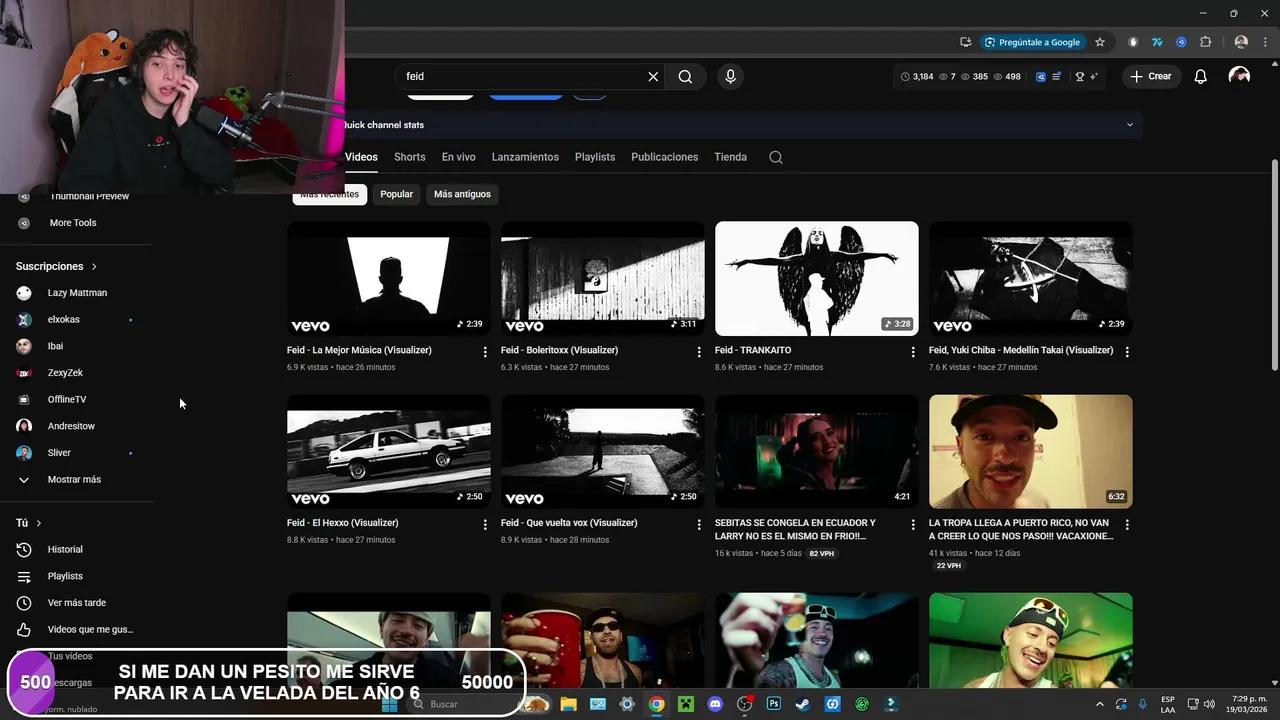Open the En vivo channel tab
Viewport: 1280px width, 720px height.
tap(458, 157)
